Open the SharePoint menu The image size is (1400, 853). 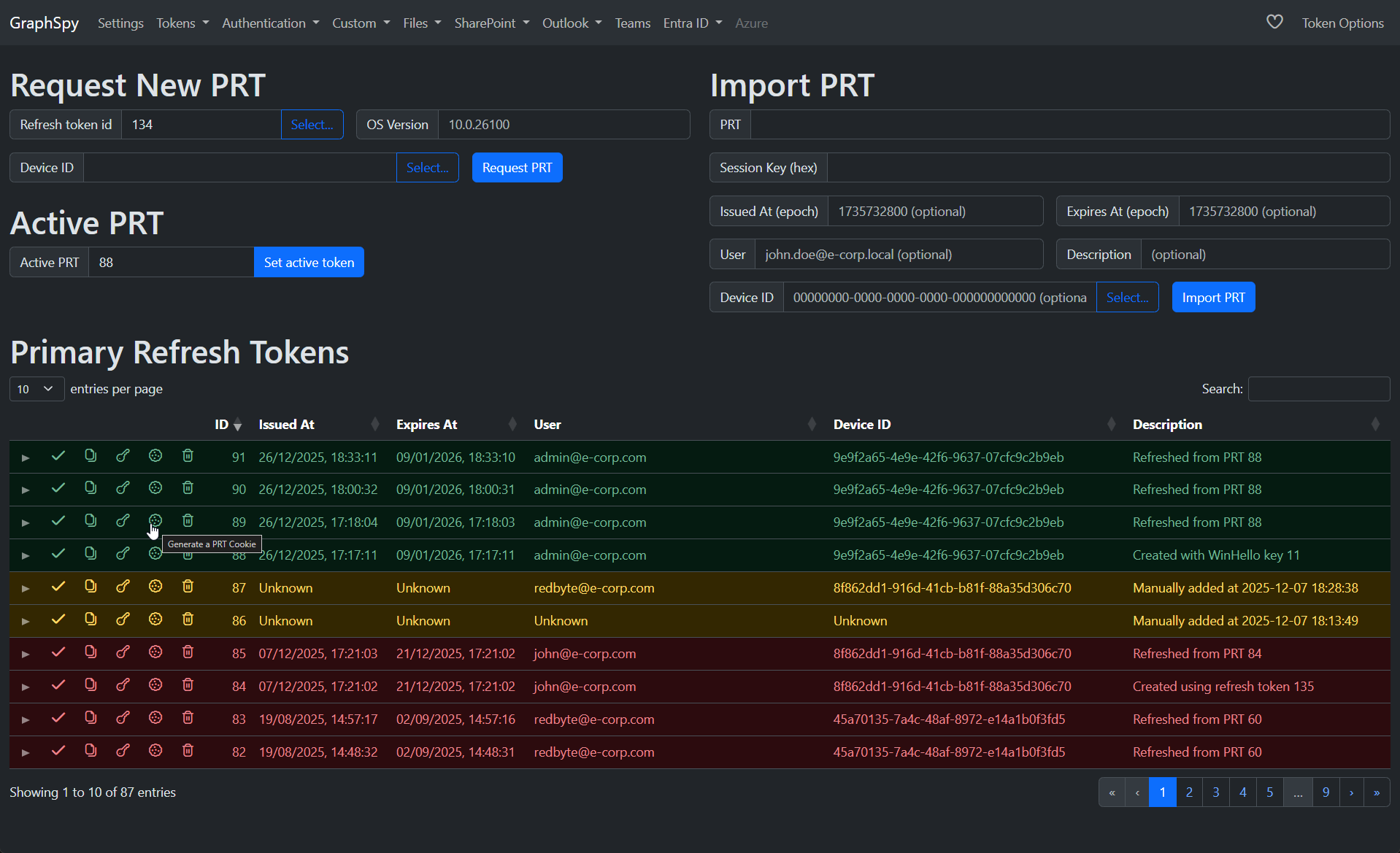(x=492, y=23)
